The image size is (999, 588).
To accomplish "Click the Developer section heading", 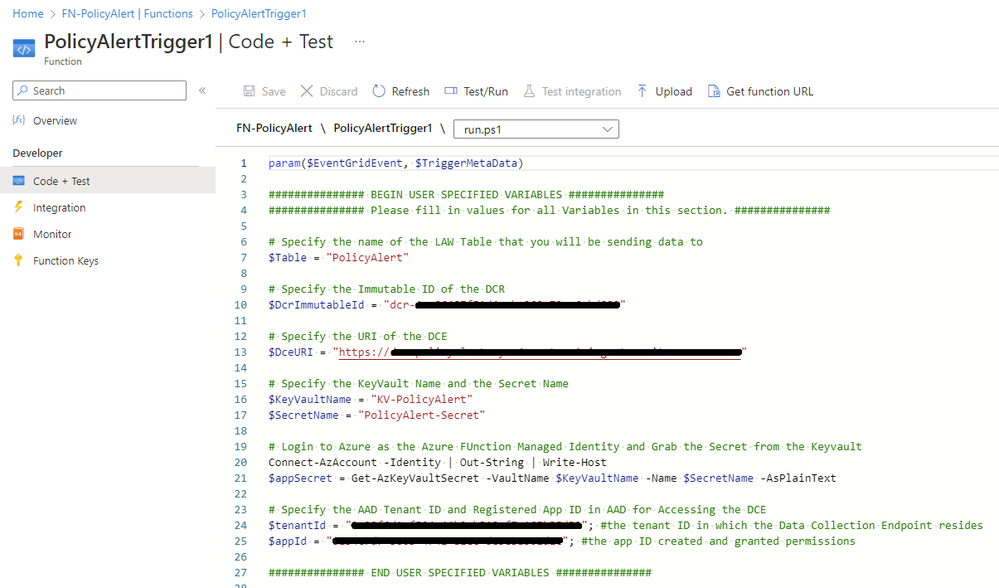I will (x=38, y=153).
